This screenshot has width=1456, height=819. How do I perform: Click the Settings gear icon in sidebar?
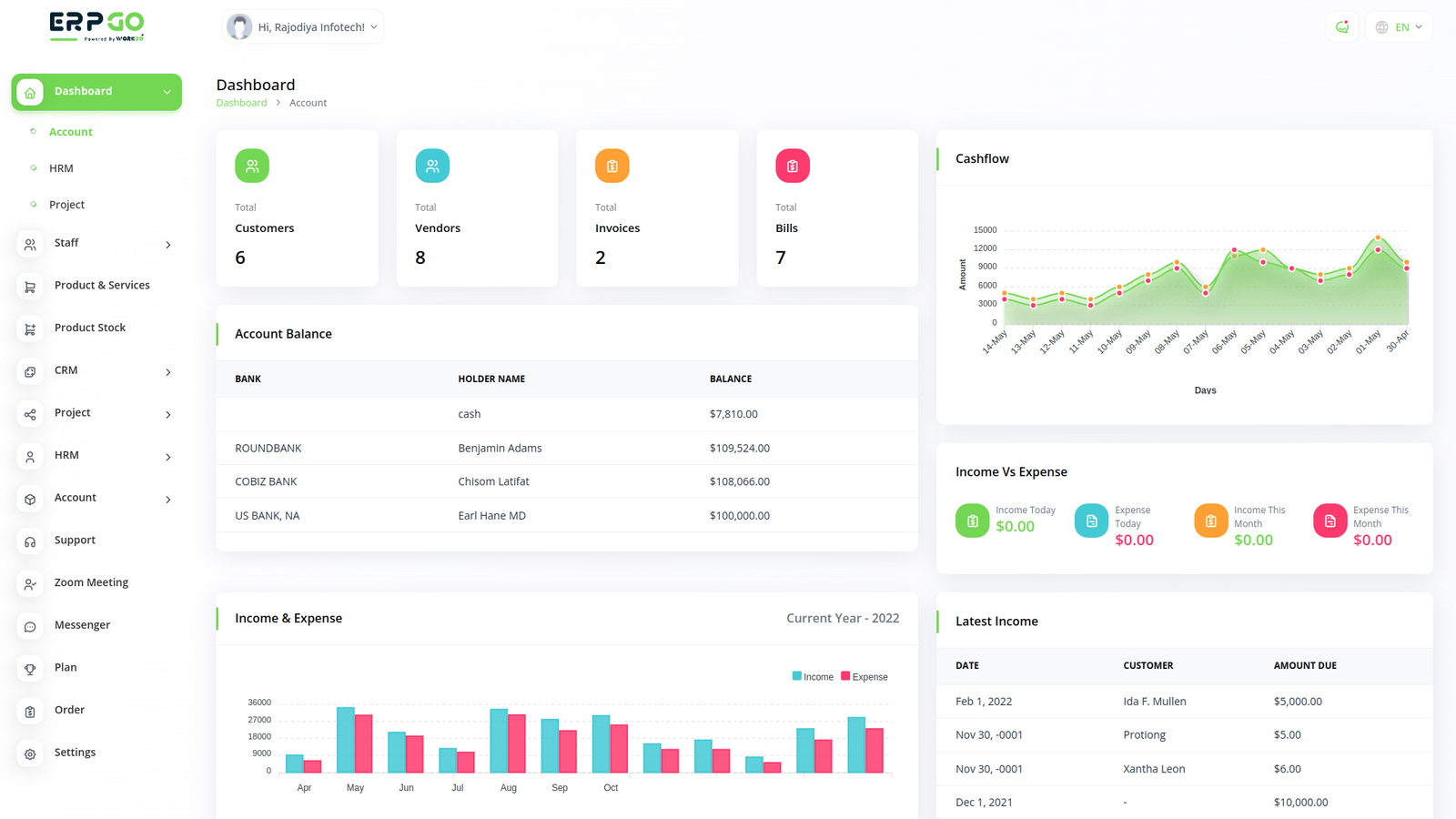click(30, 753)
